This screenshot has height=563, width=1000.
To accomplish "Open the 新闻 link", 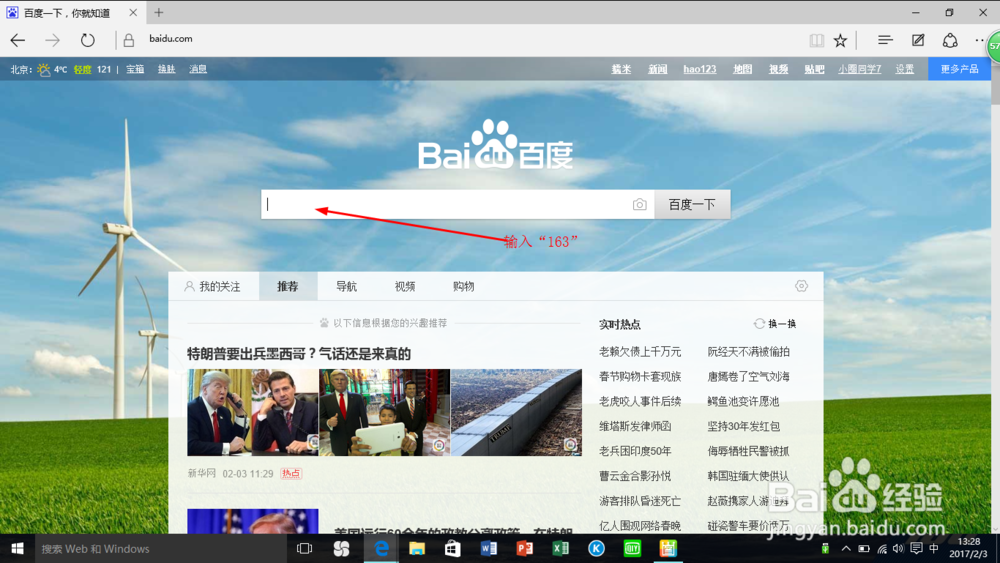I will tap(658, 69).
